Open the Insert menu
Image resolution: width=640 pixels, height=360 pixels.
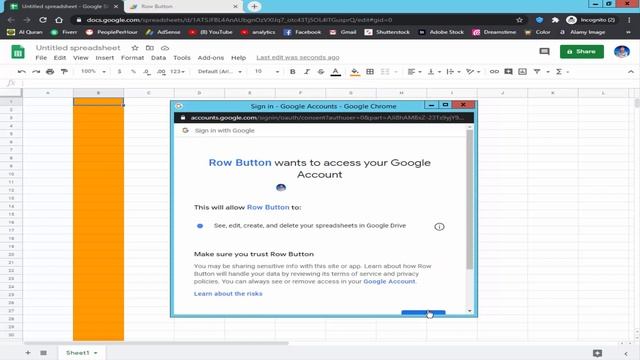104,58
